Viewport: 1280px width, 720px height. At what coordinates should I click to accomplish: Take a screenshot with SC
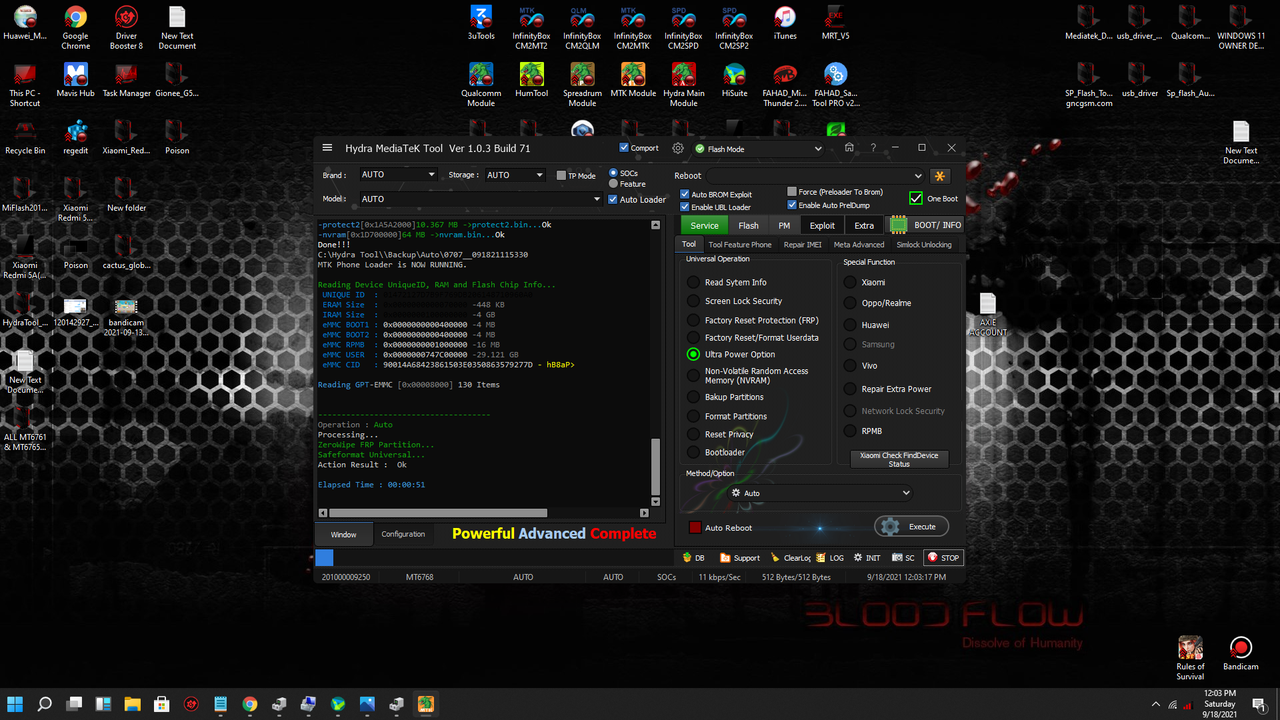[903, 558]
